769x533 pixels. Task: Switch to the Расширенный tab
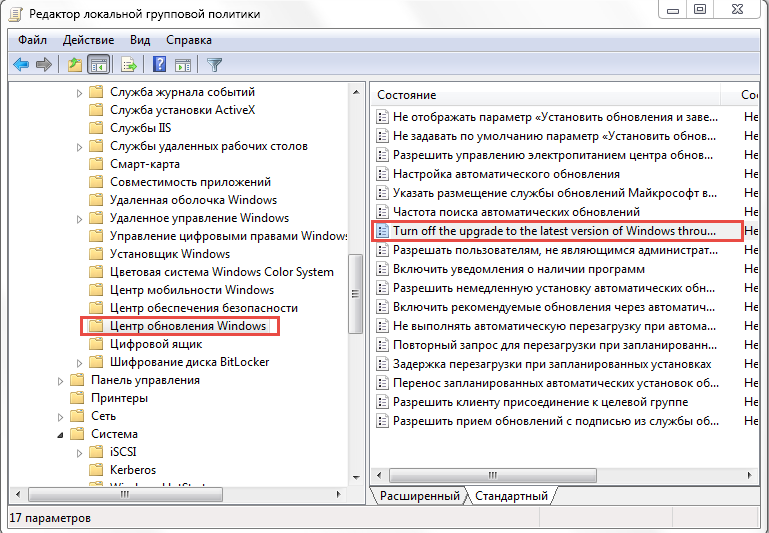point(420,496)
